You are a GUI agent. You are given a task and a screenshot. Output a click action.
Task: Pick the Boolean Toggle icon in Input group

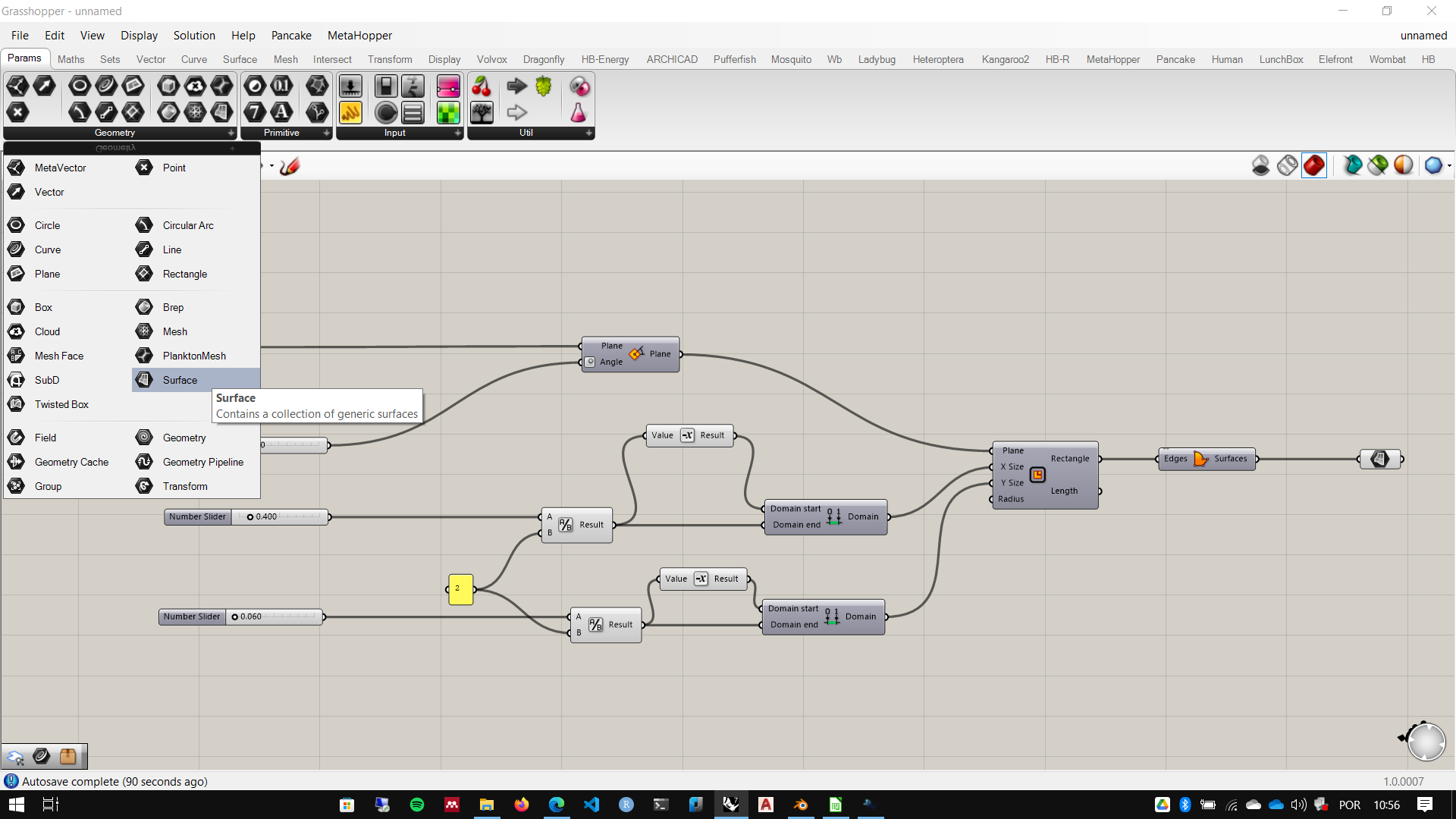tap(386, 86)
